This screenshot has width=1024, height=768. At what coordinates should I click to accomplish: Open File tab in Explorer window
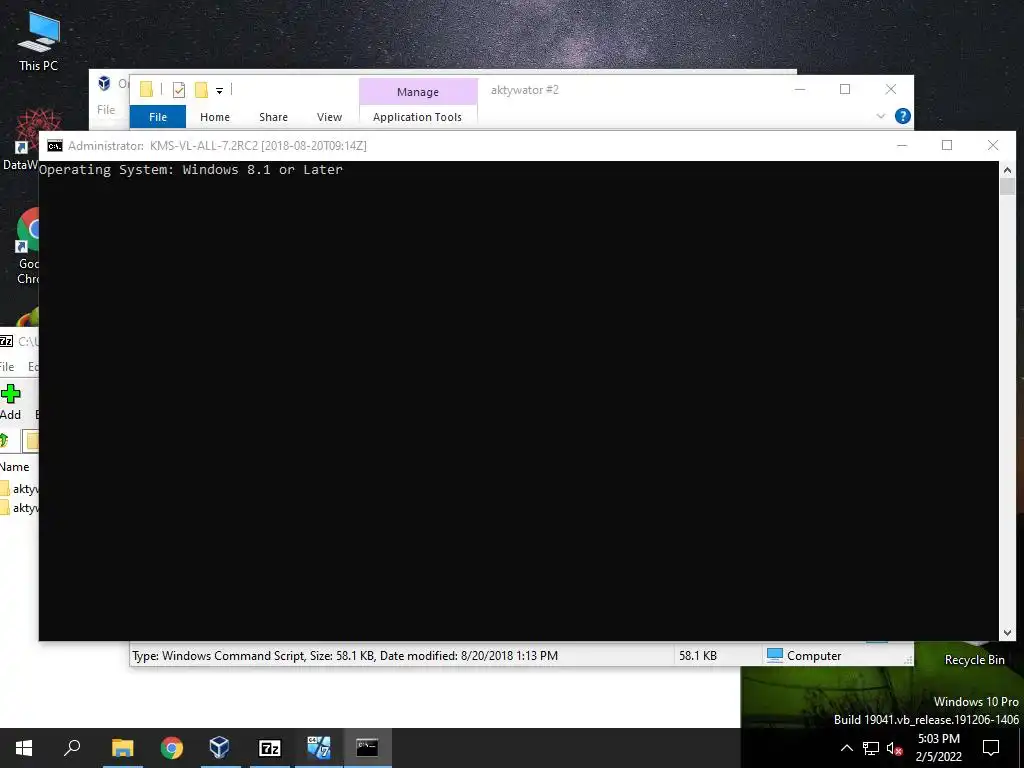158,117
